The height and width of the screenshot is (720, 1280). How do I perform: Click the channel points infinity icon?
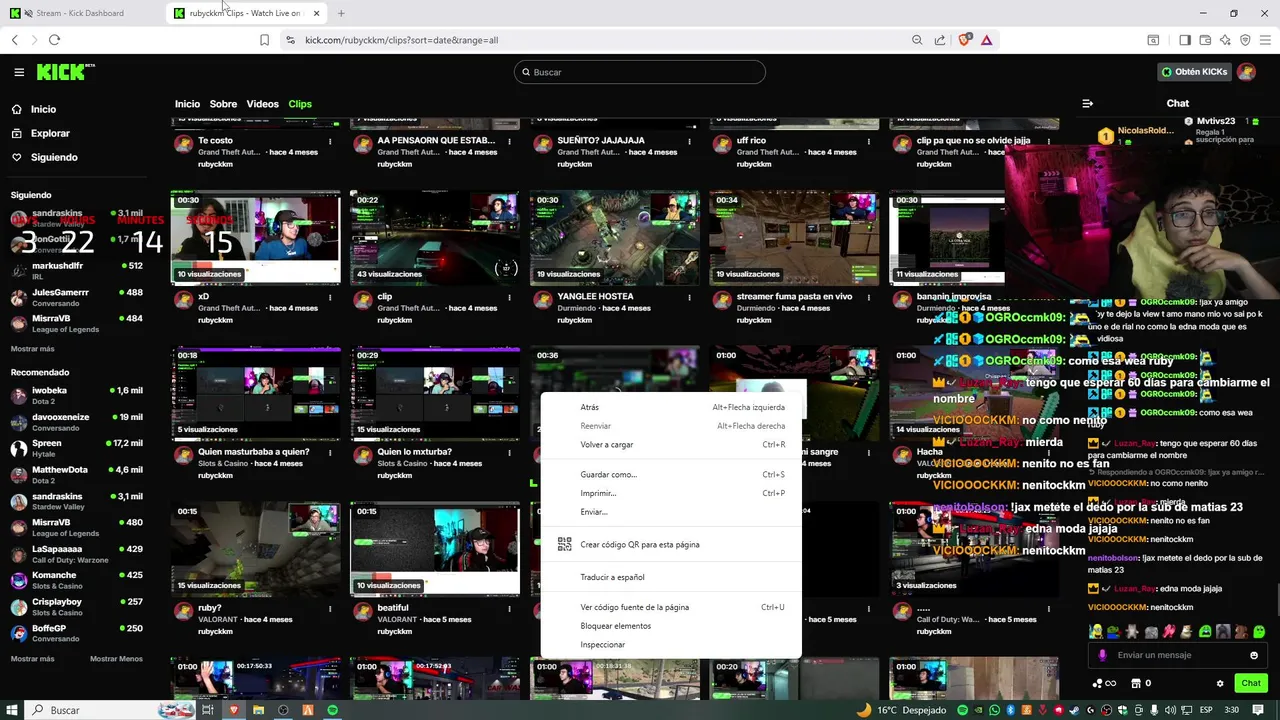point(1104,684)
